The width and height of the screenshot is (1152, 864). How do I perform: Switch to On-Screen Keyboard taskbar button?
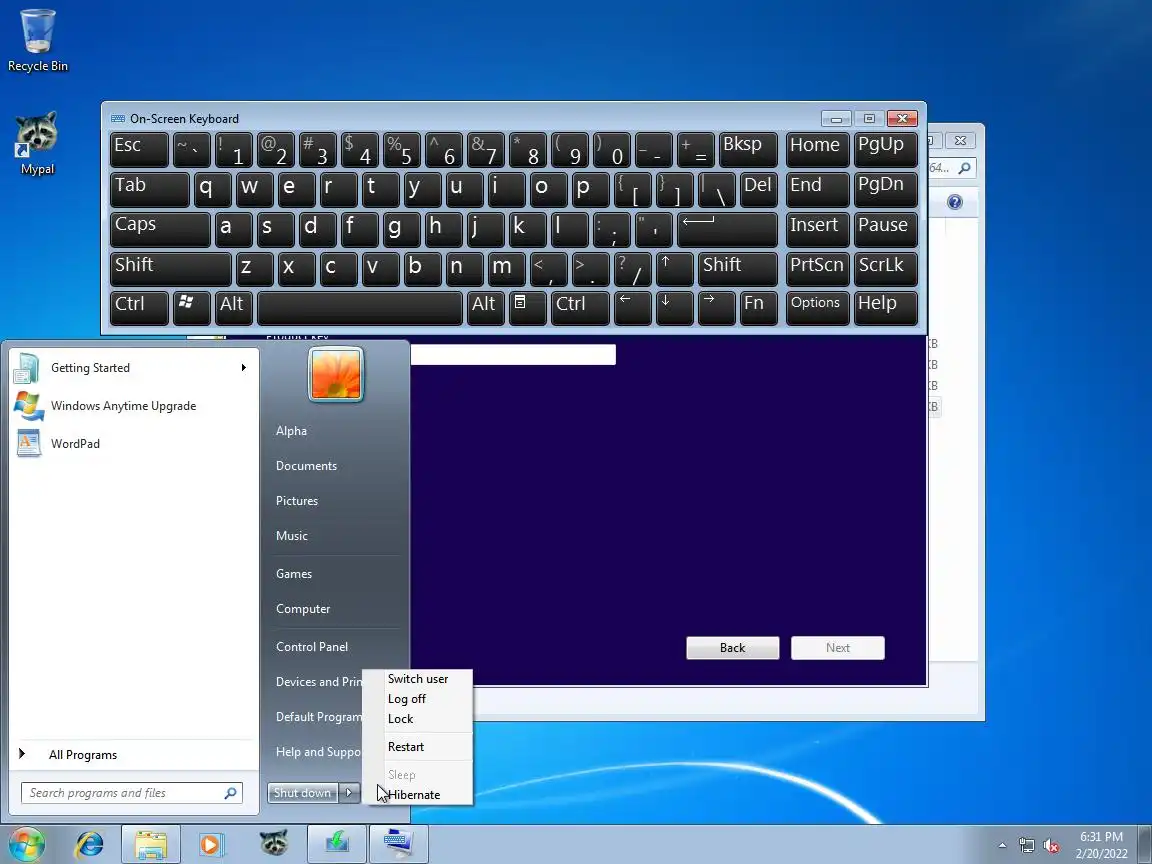tap(398, 844)
